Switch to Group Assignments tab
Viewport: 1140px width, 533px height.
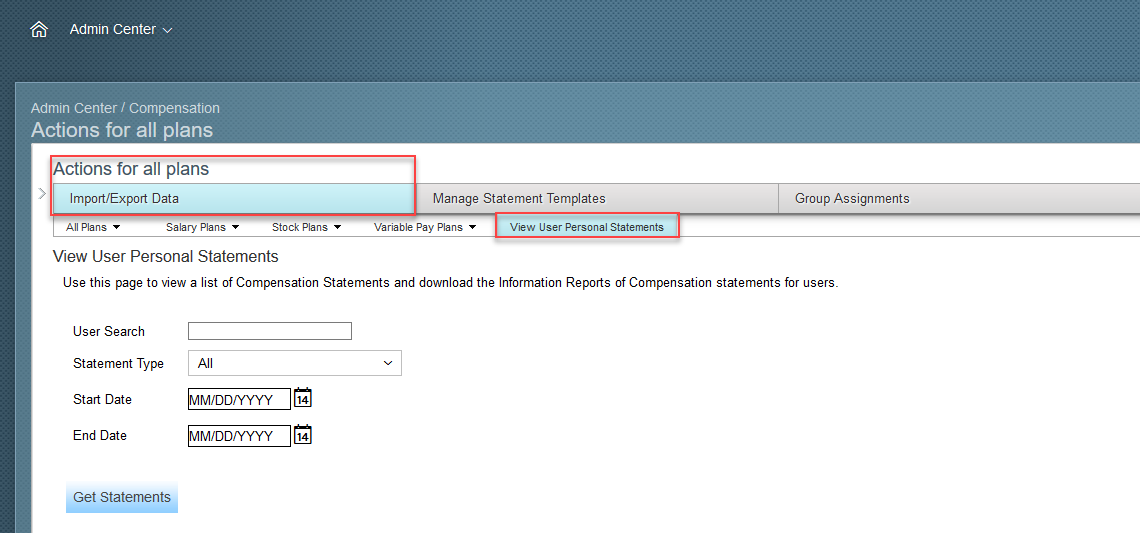click(x=959, y=199)
